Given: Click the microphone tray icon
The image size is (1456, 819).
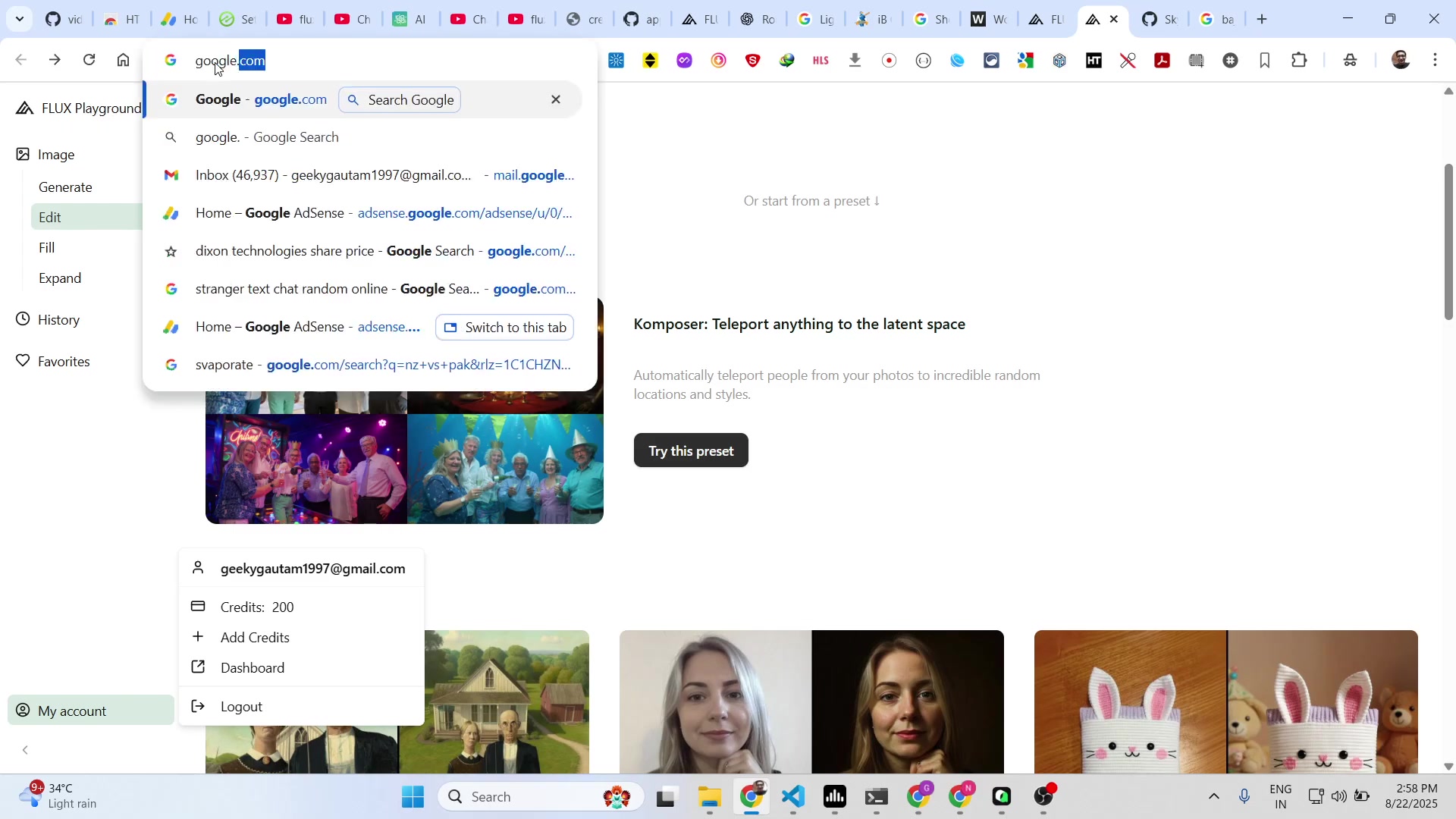Looking at the screenshot, I should click(x=1244, y=796).
